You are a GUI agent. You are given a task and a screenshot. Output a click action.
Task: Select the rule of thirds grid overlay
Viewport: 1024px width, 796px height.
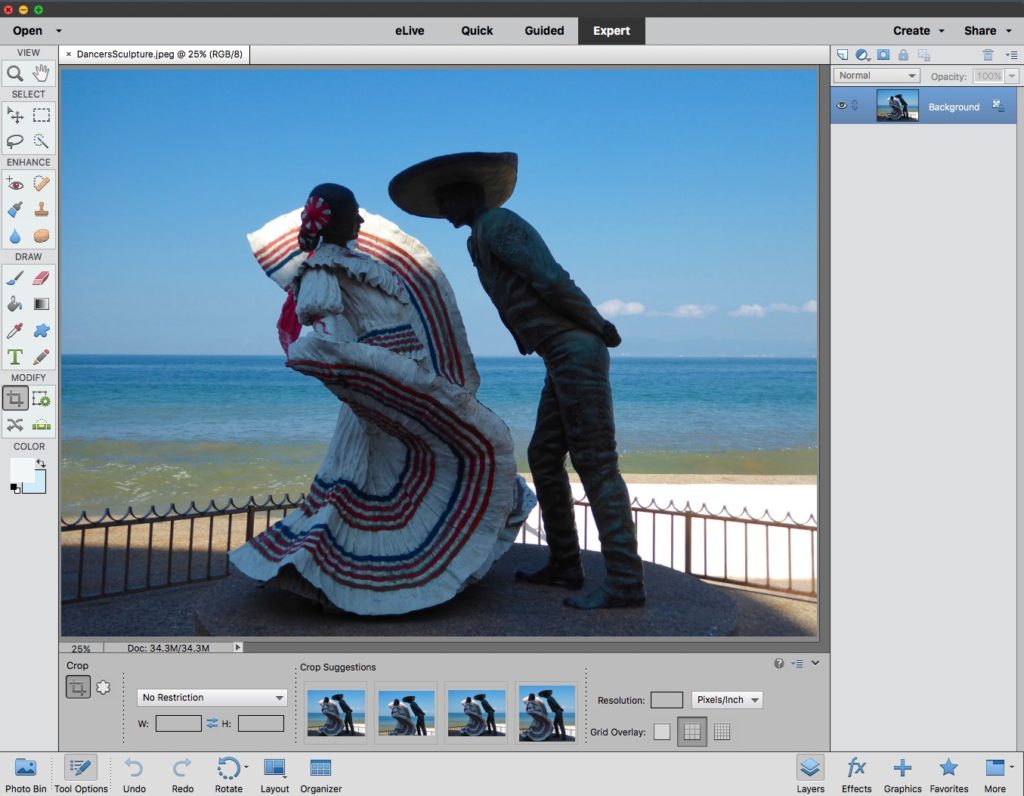(691, 732)
